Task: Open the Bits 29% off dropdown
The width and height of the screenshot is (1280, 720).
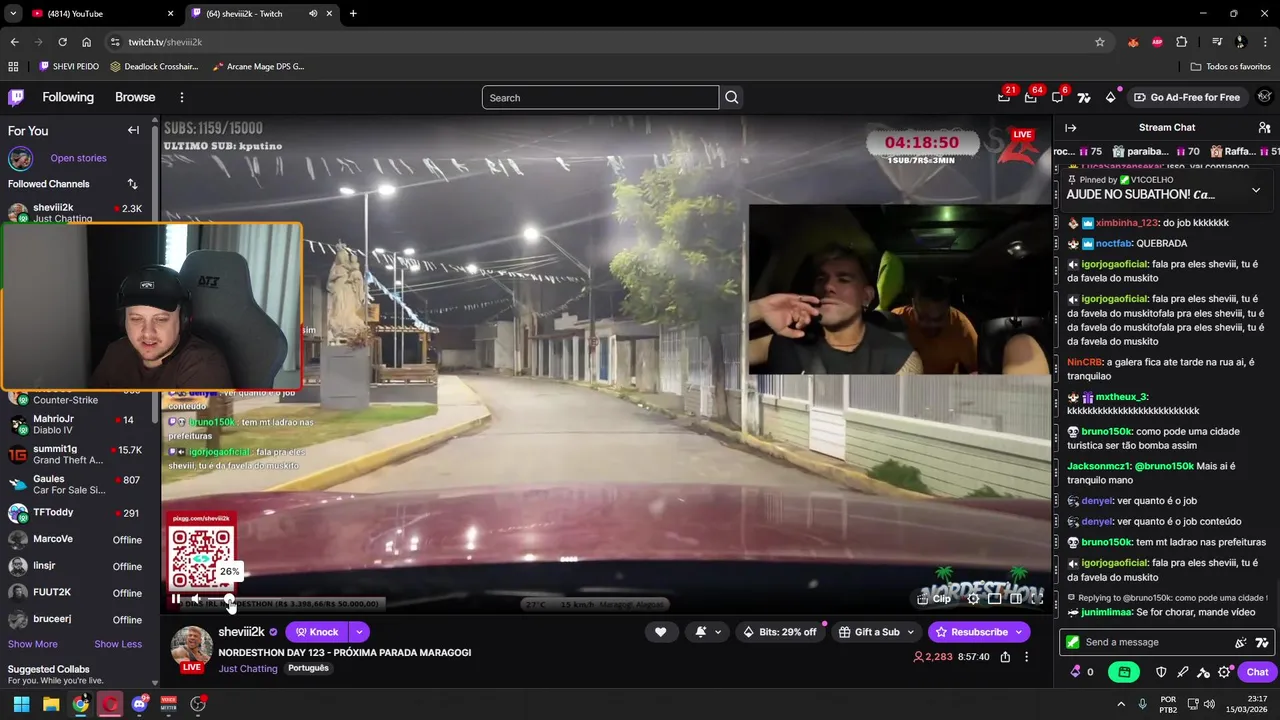Action: tap(779, 632)
